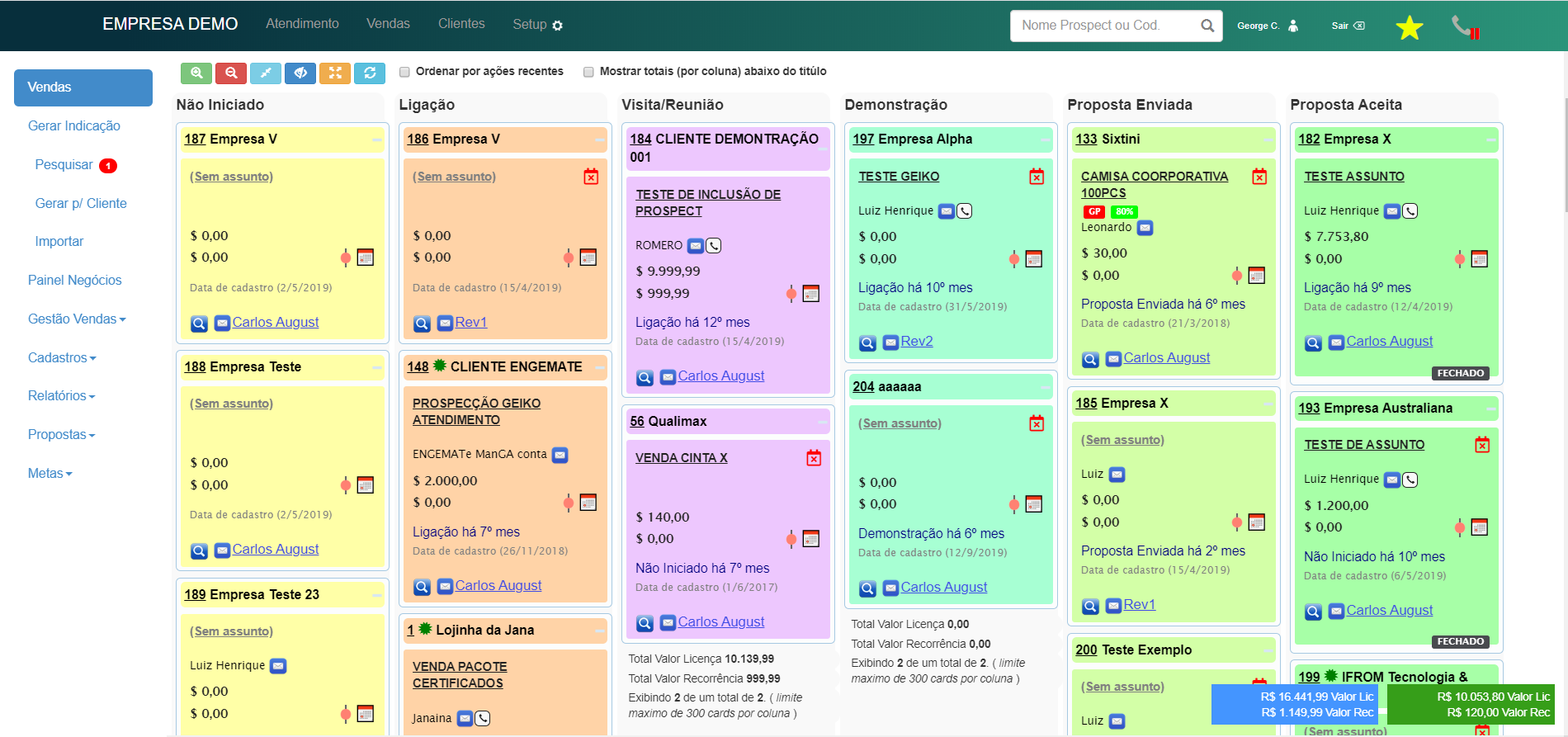Enable Mostrar totais por coluna checkbox
Screen dimensions: 1568x737
(588, 72)
